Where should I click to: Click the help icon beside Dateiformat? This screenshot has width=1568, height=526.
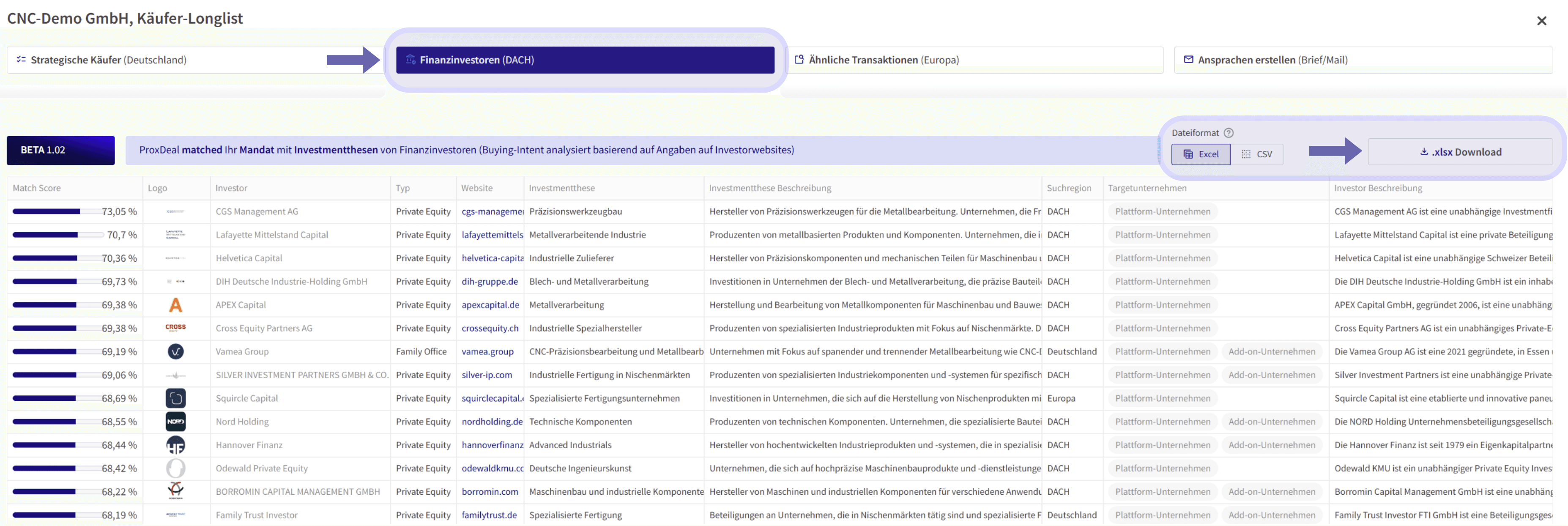(x=1229, y=133)
